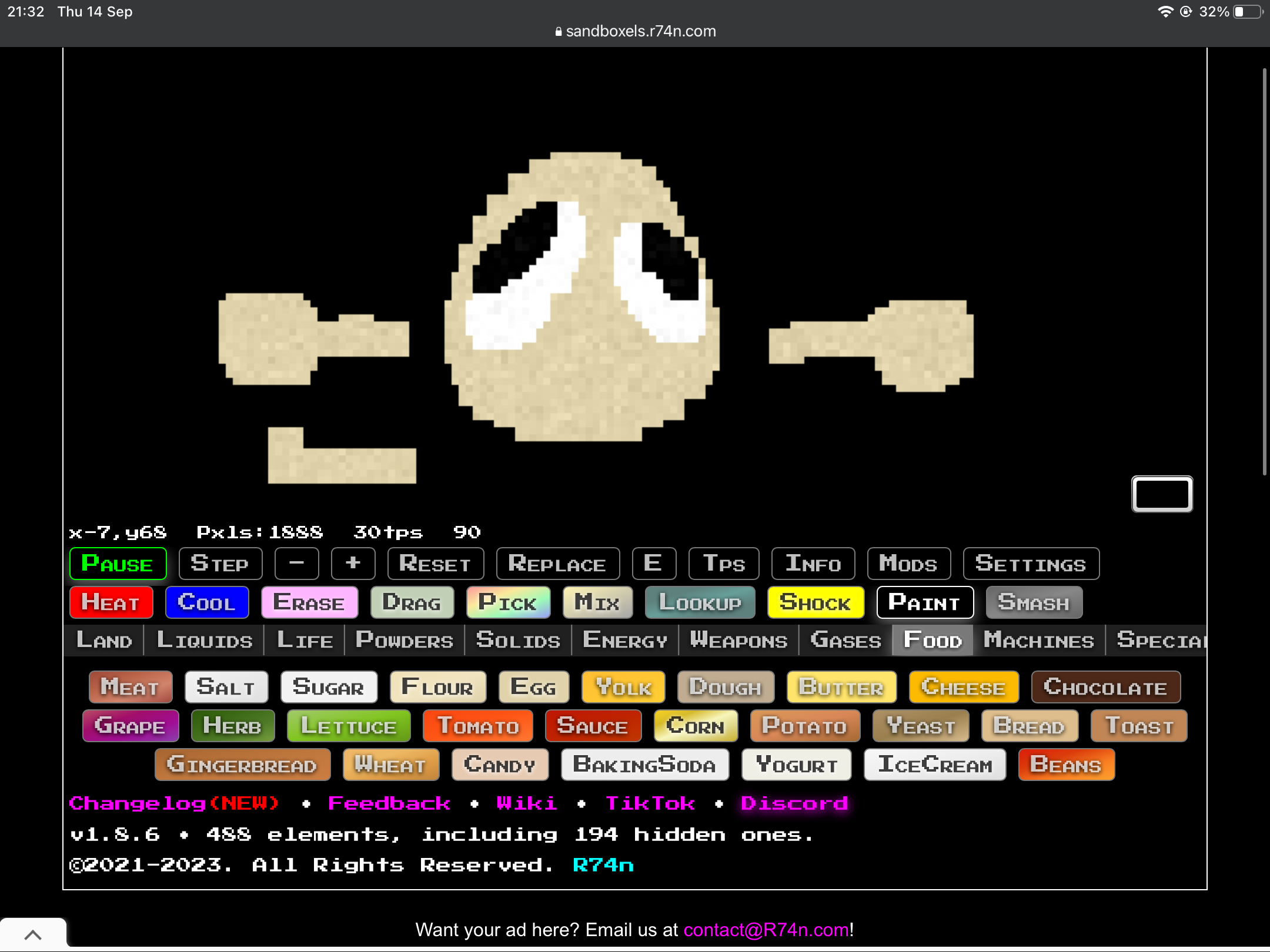Decrease brush size with minus button
The image size is (1270, 952).
click(x=297, y=564)
